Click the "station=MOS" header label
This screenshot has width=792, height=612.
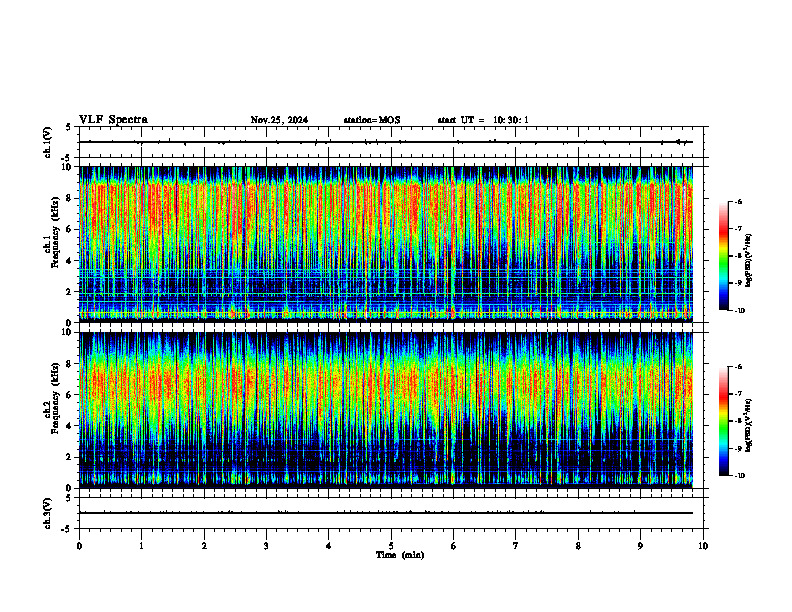tap(372, 120)
